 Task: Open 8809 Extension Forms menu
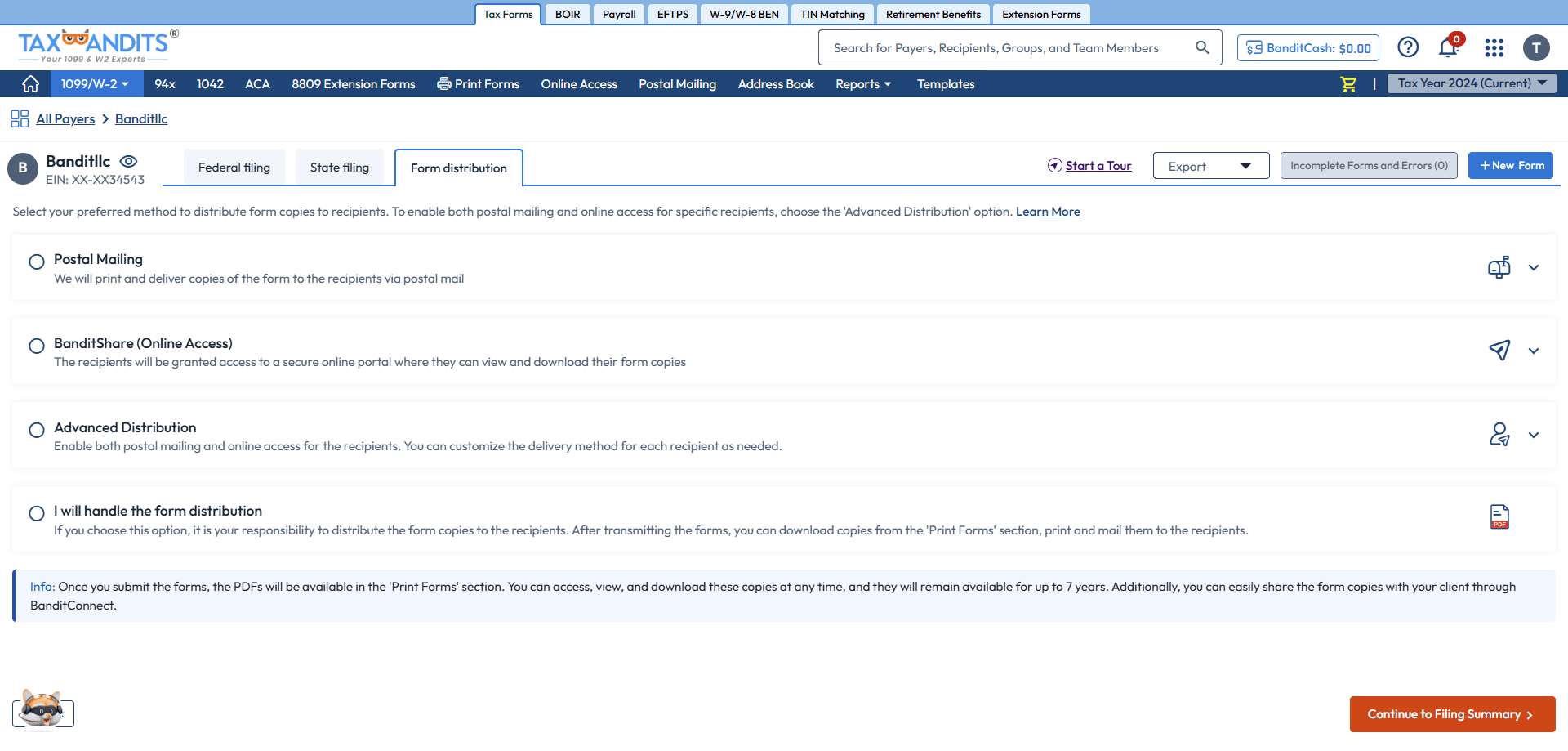(354, 84)
